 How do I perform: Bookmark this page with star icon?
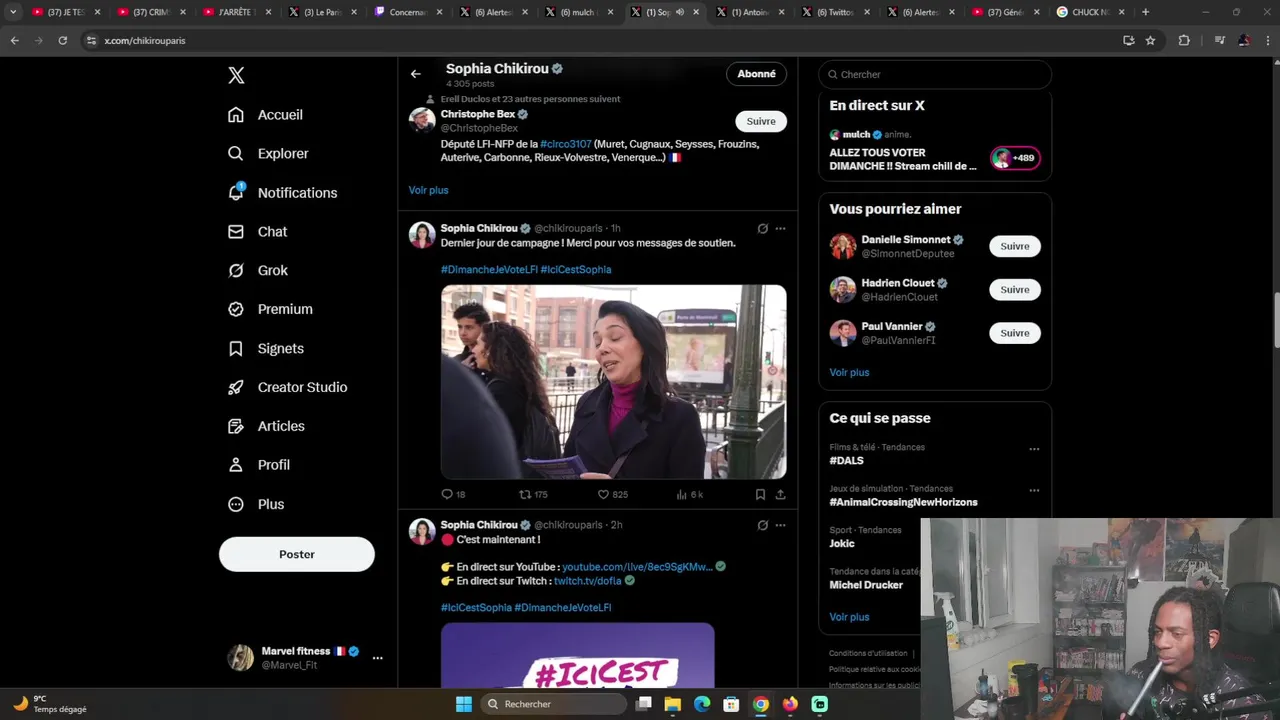[x=1151, y=40]
